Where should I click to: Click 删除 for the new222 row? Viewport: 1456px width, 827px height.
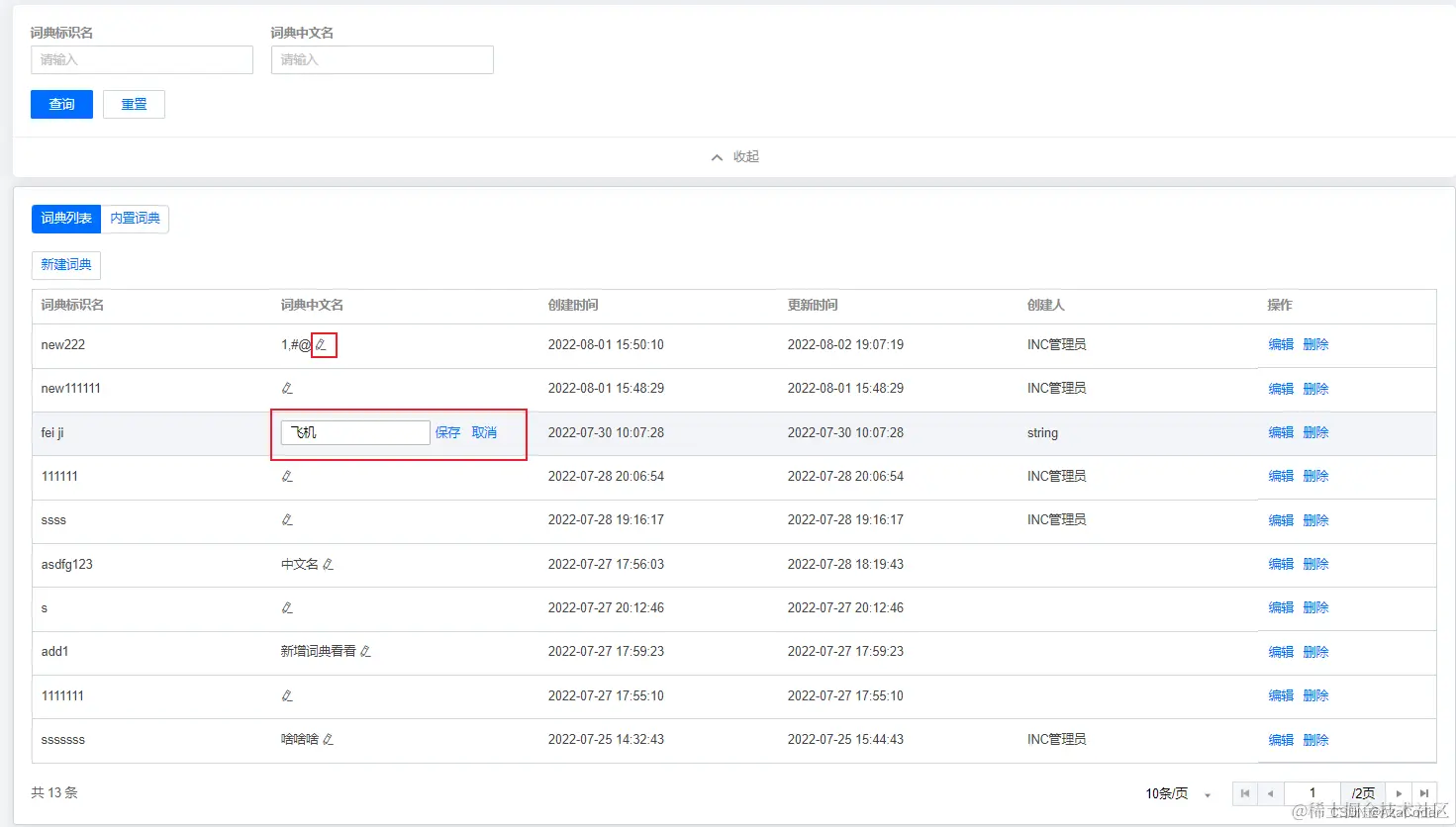(1315, 345)
